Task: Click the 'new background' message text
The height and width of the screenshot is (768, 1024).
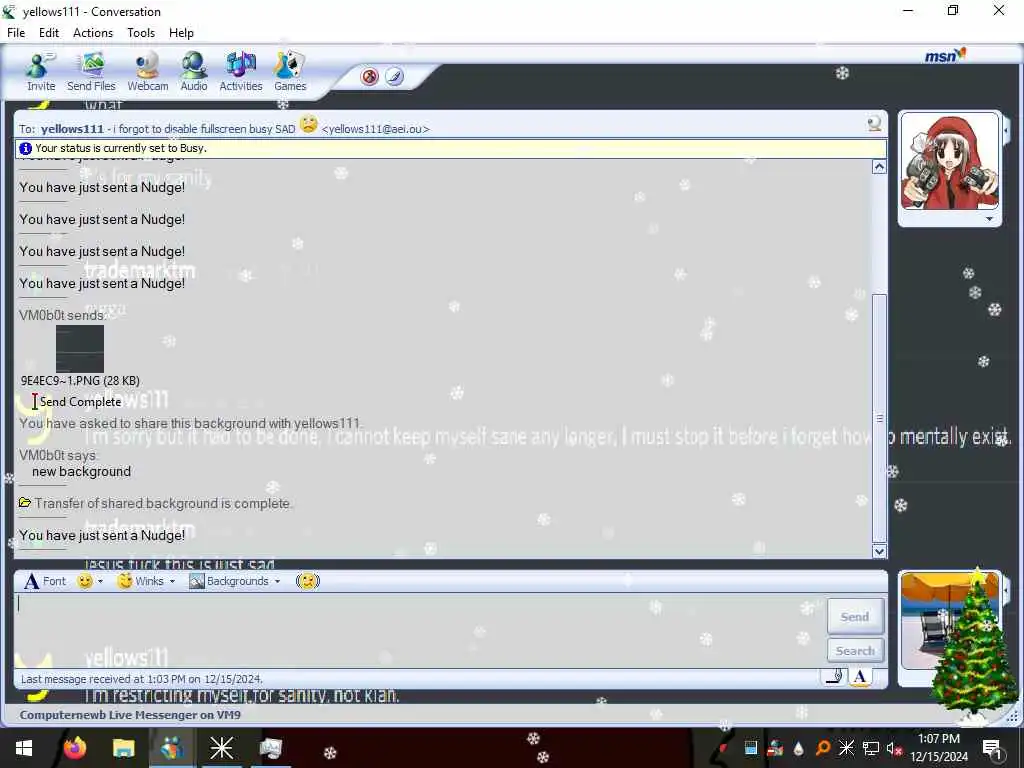Action: [82, 472]
